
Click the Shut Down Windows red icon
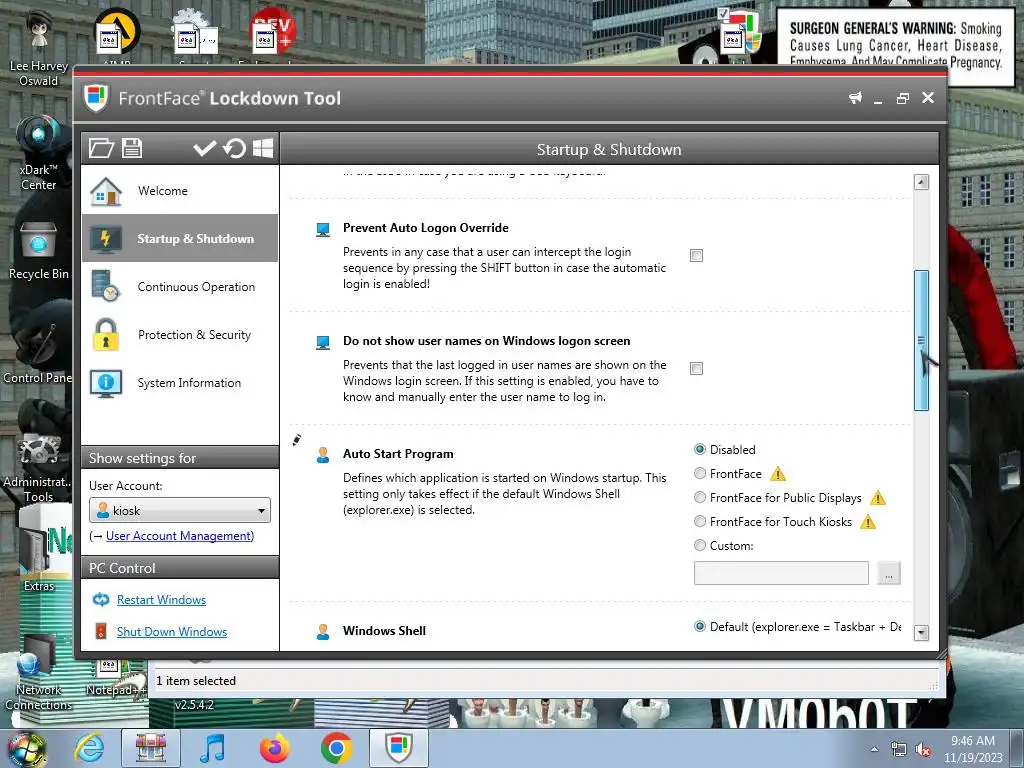[101, 631]
